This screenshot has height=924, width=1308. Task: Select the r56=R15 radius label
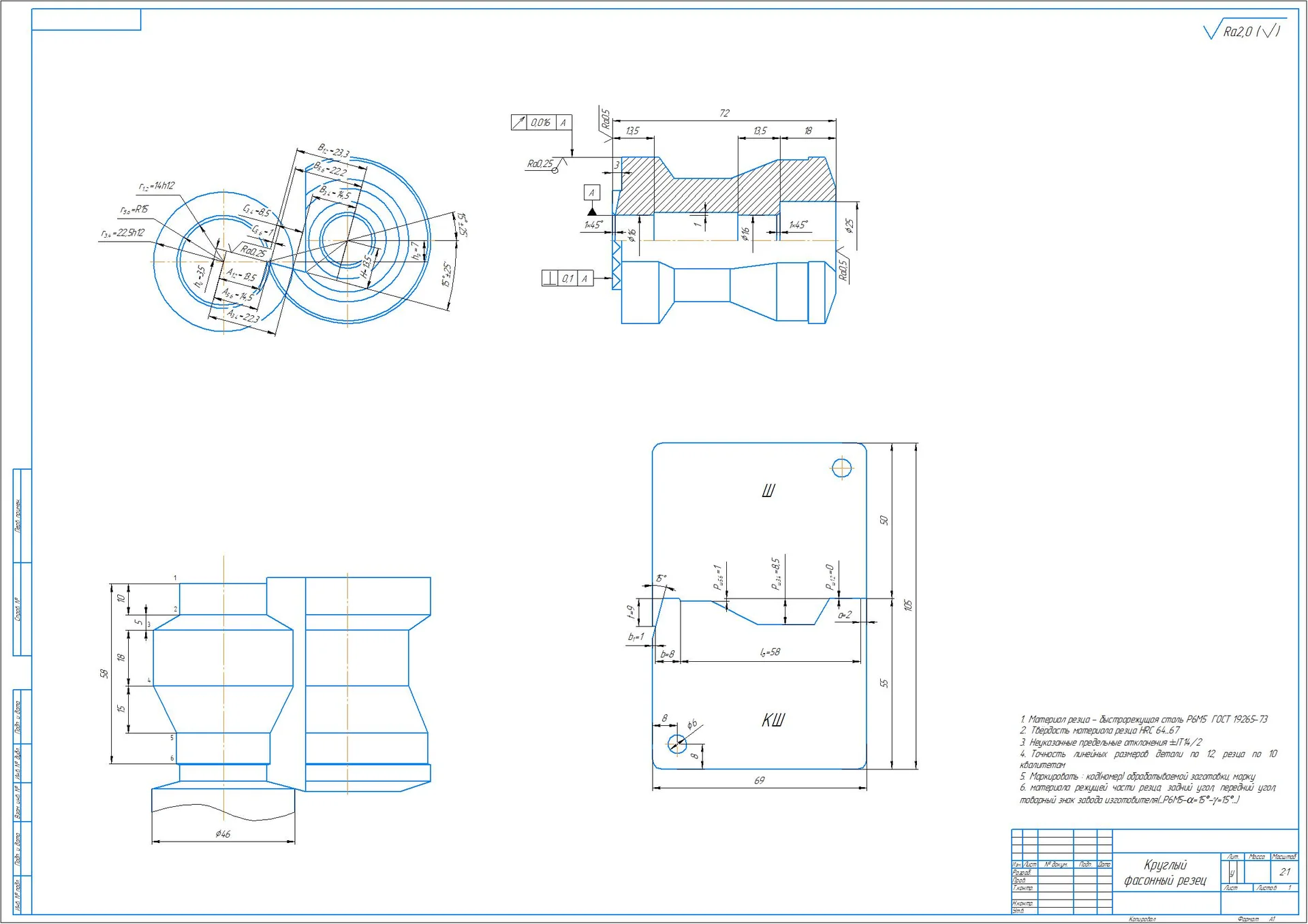coord(134,210)
